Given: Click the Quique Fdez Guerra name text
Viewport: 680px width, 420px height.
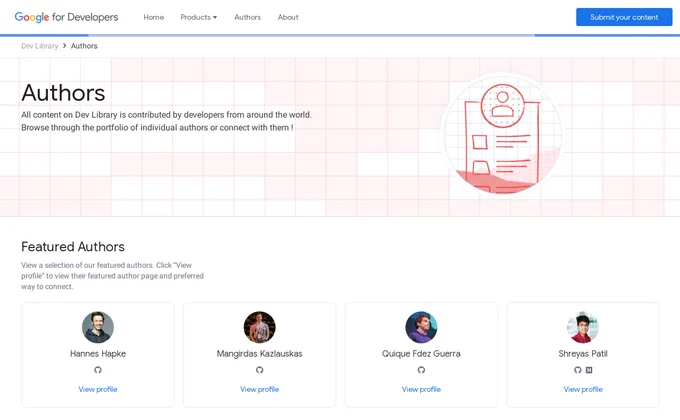Looking at the screenshot, I should (x=421, y=354).
